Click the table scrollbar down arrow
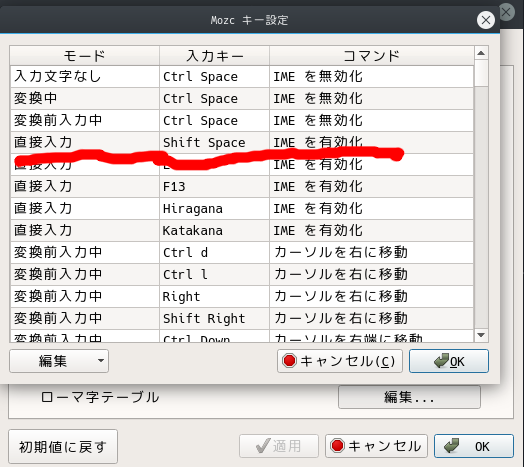524x467 pixels. click(481, 335)
